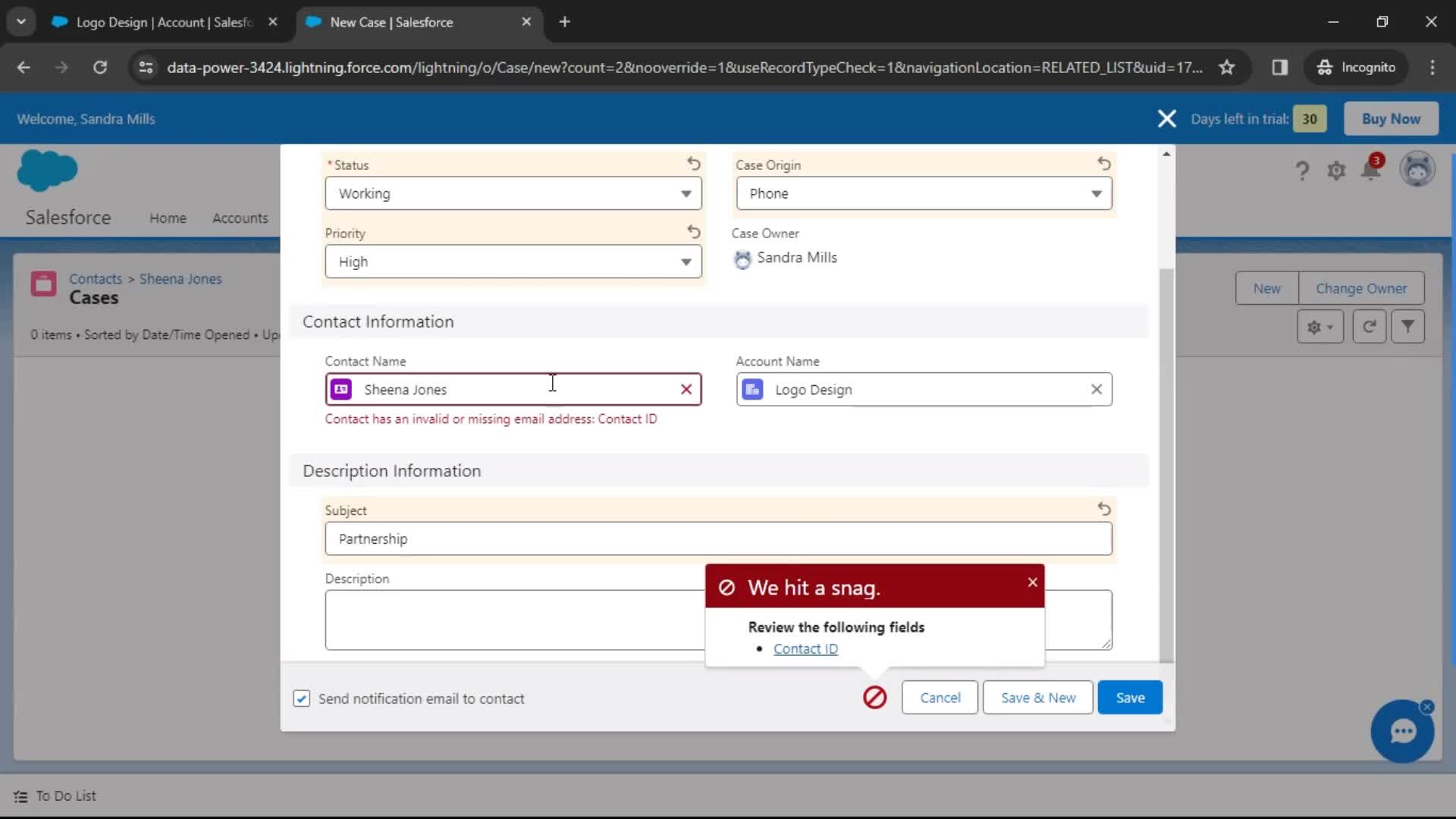
Task: Click the Buy Now button
Action: (1391, 119)
